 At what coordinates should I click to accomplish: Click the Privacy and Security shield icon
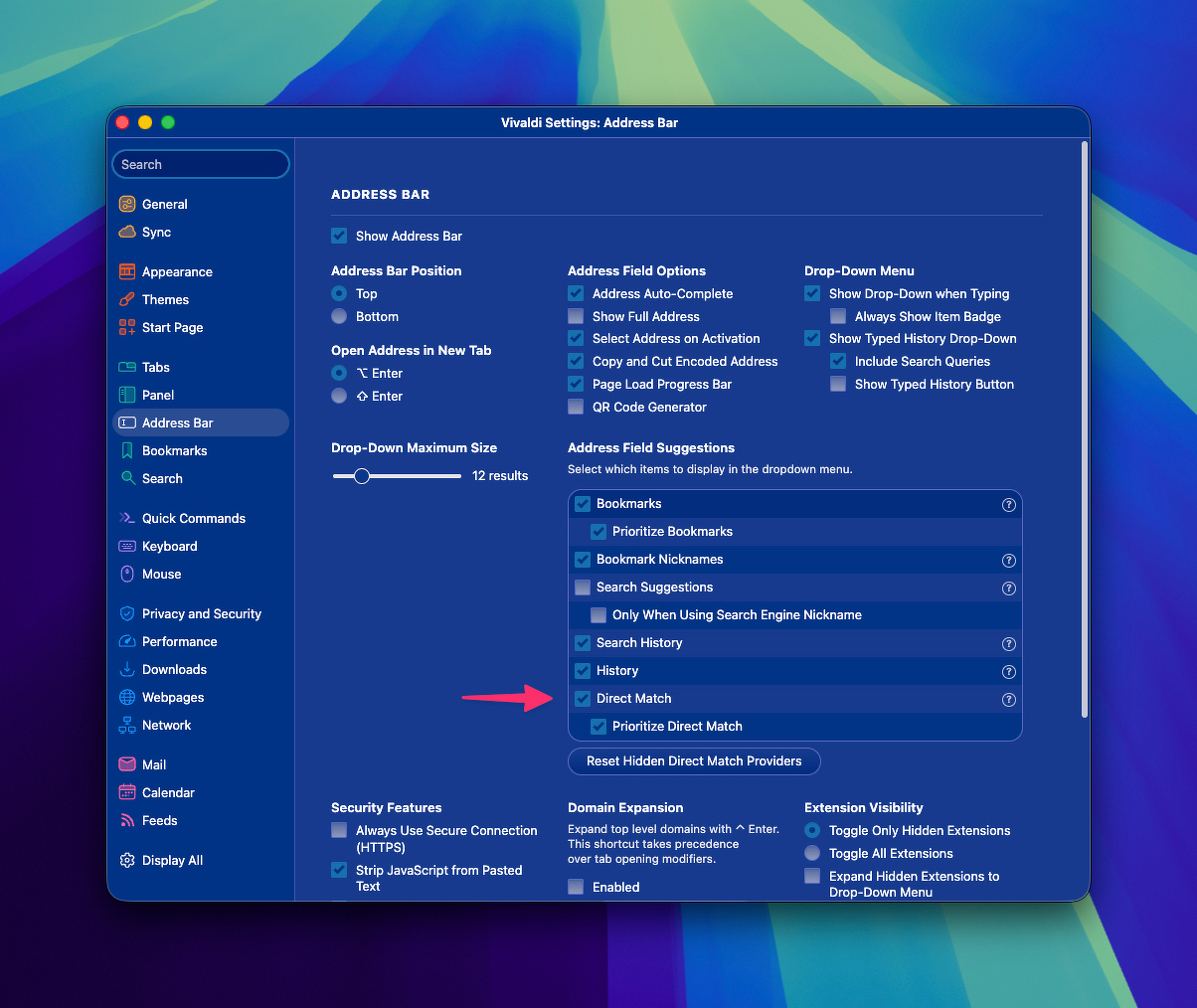(x=127, y=613)
